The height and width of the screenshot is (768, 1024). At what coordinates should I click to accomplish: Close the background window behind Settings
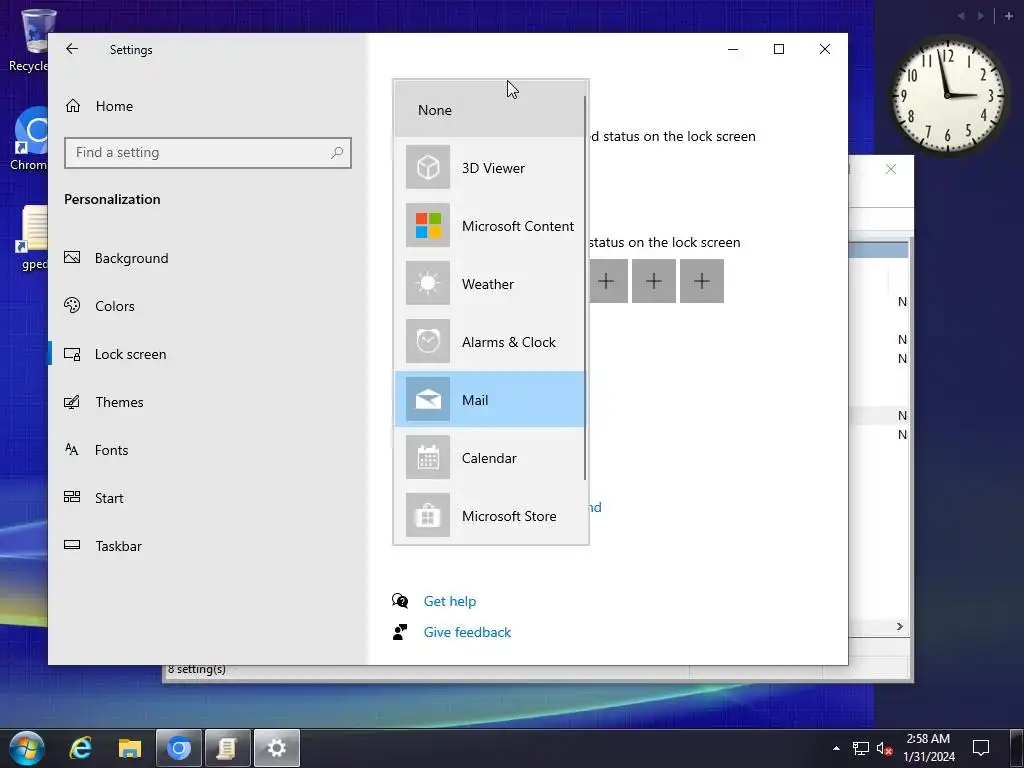(x=890, y=169)
